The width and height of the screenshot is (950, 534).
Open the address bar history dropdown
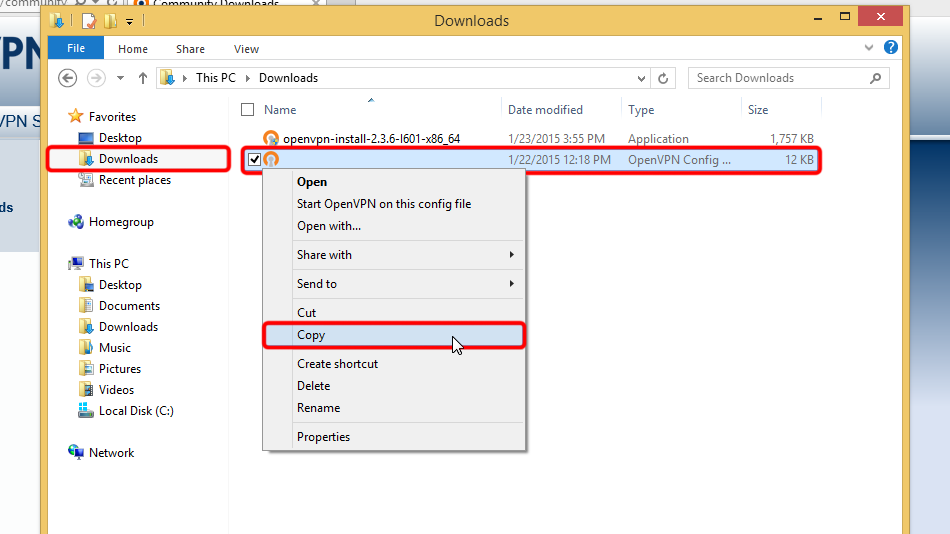click(641, 78)
